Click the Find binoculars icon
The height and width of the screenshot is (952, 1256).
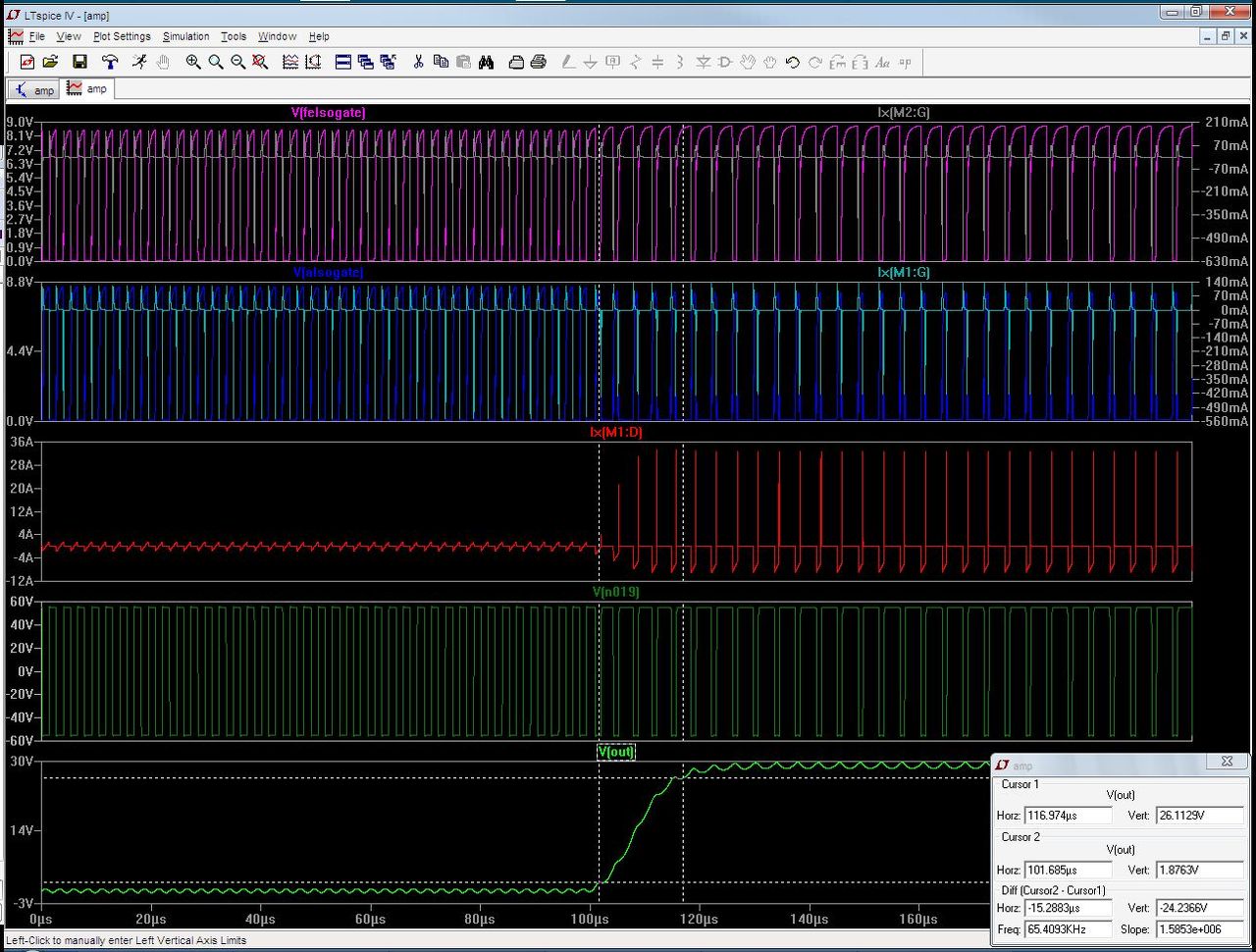pos(486,62)
